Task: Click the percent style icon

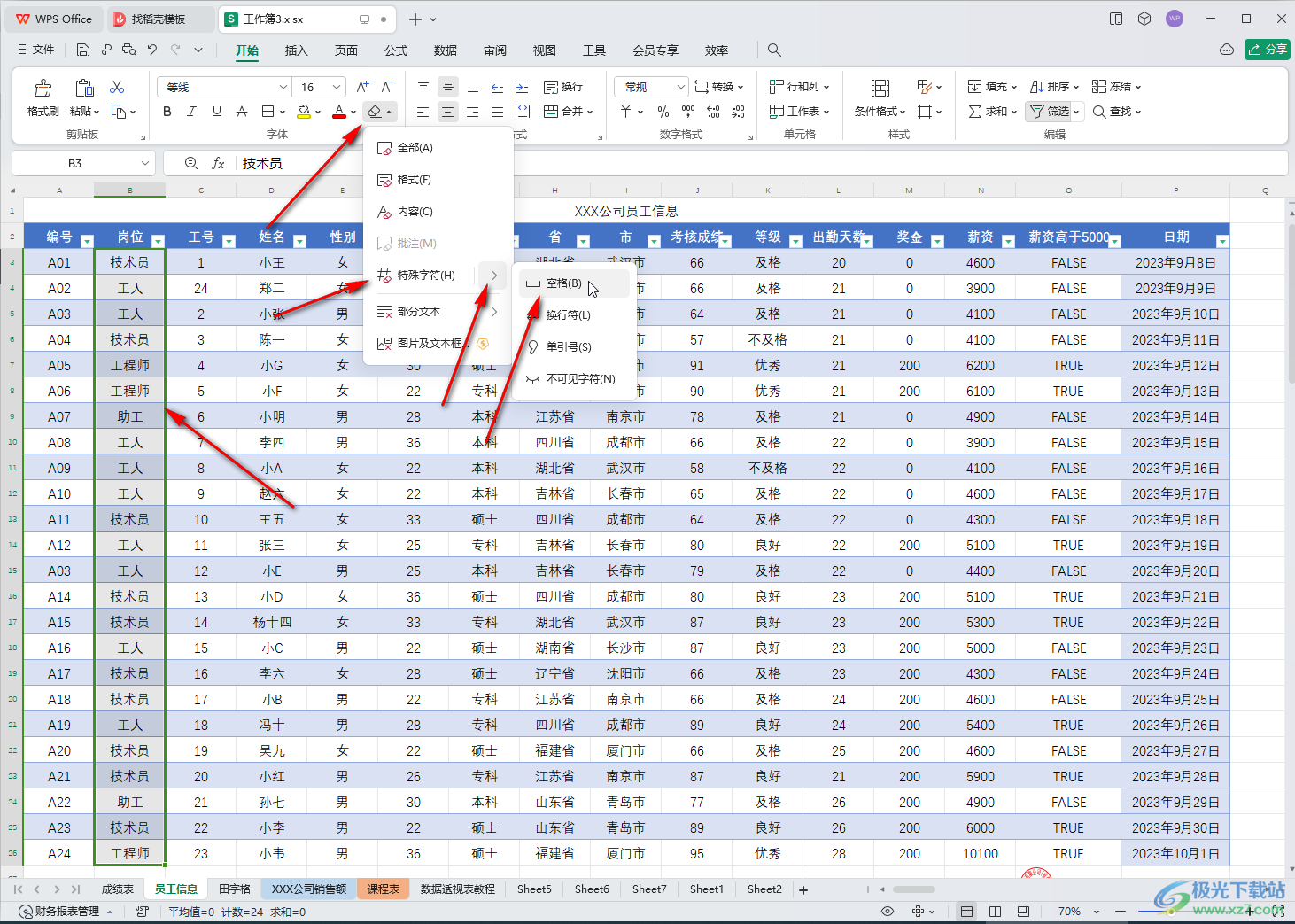Action: (x=663, y=112)
